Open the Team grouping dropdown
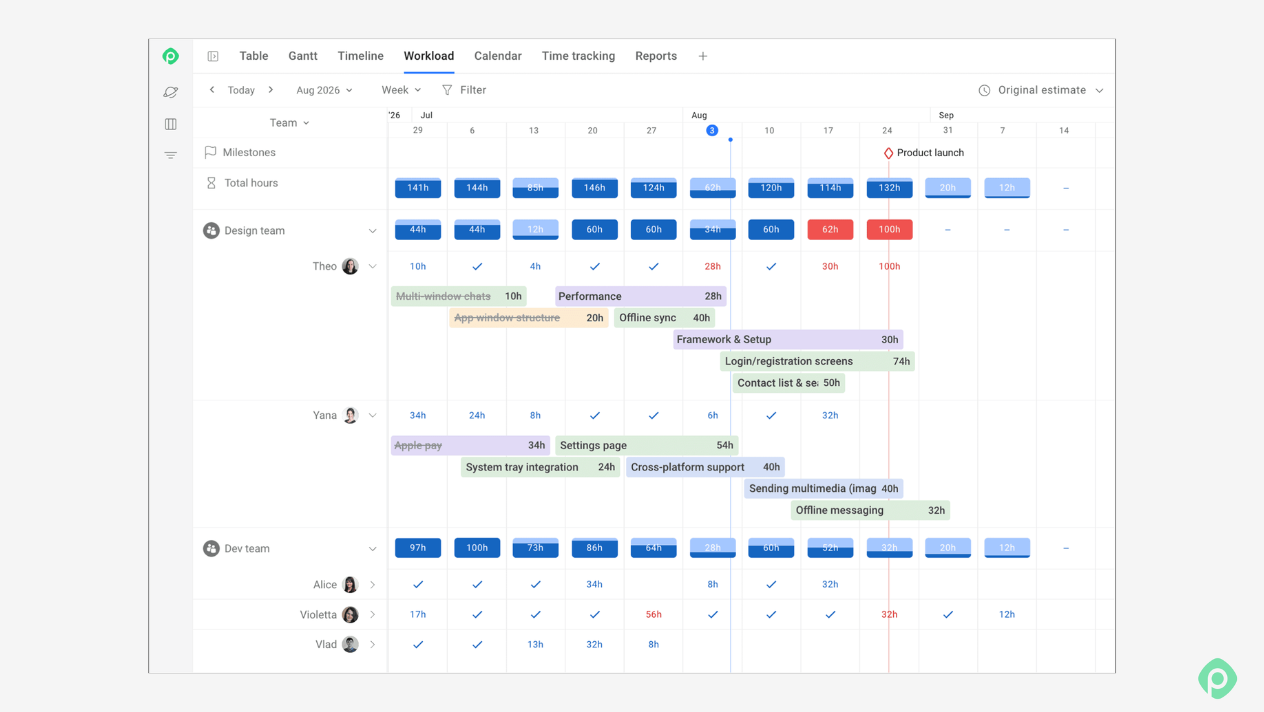The width and height of the screenshot is (1264, 712). click(x=289, y=123)
